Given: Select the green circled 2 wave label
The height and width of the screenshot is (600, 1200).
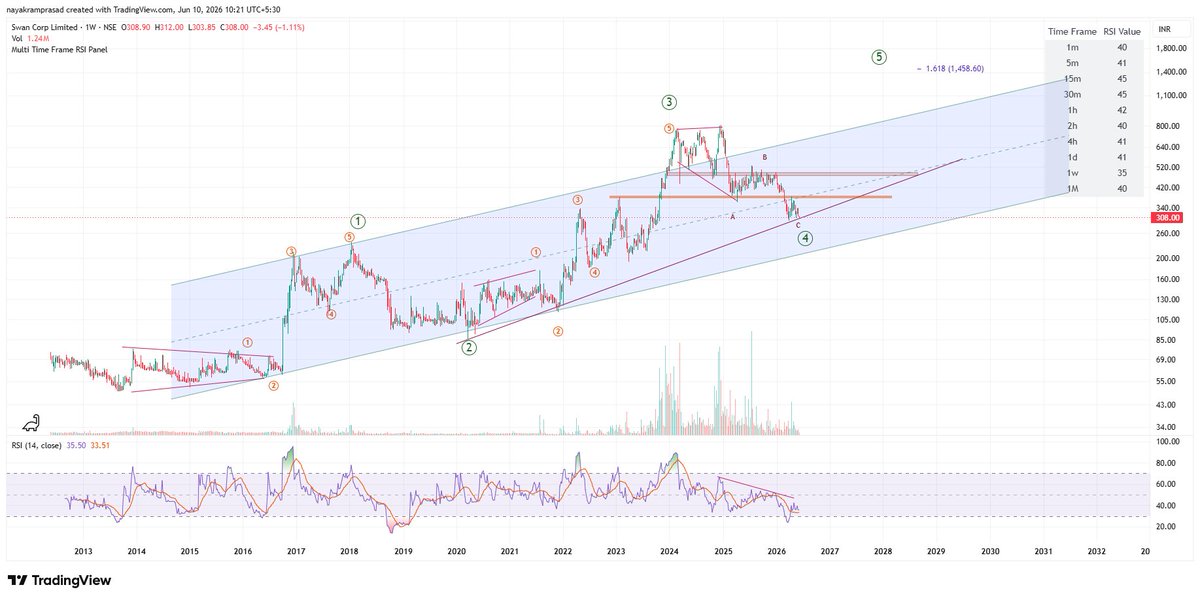Looking at the screenshot, I should 469,348.
